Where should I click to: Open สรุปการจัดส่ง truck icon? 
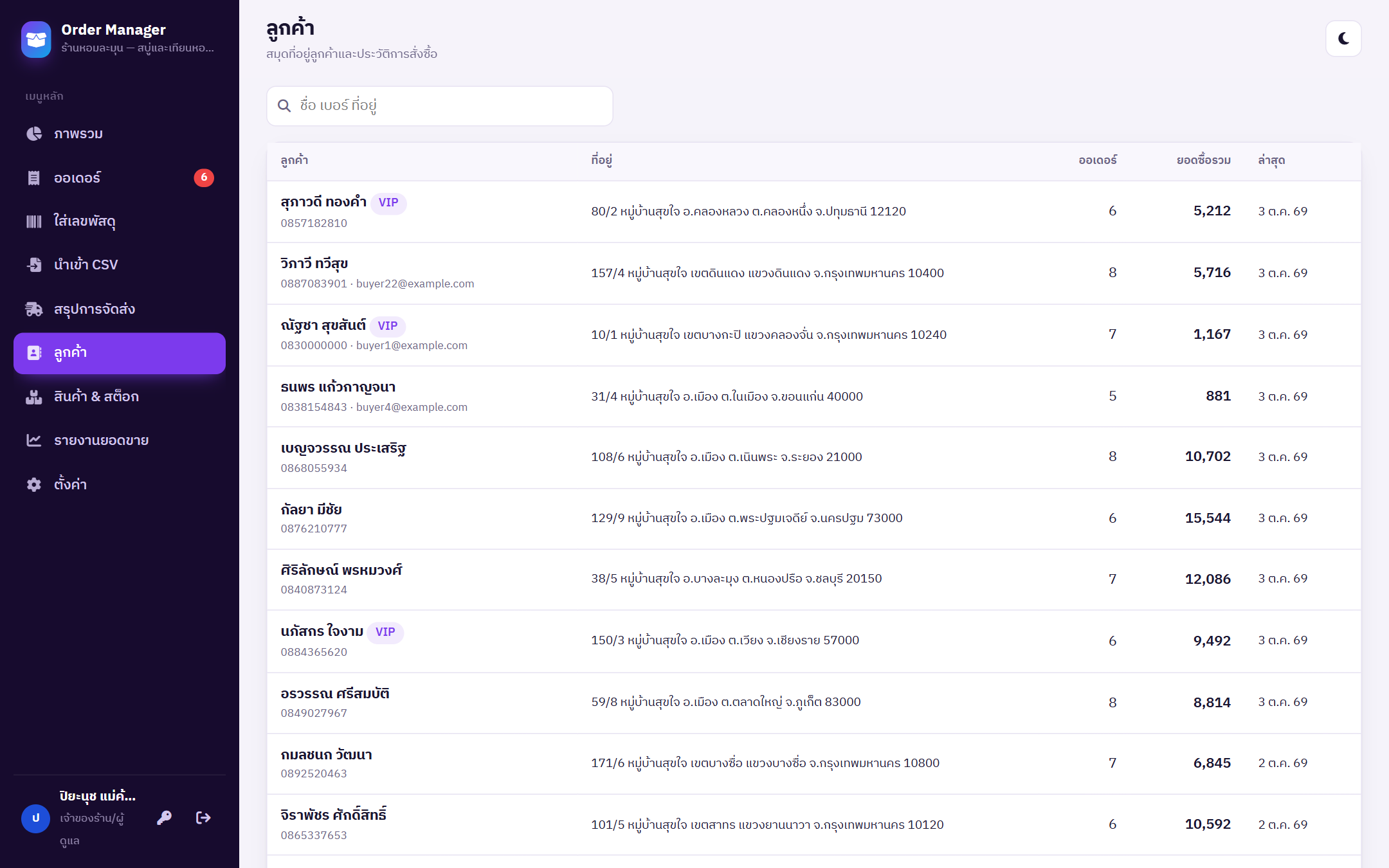[x=34, y=309]
